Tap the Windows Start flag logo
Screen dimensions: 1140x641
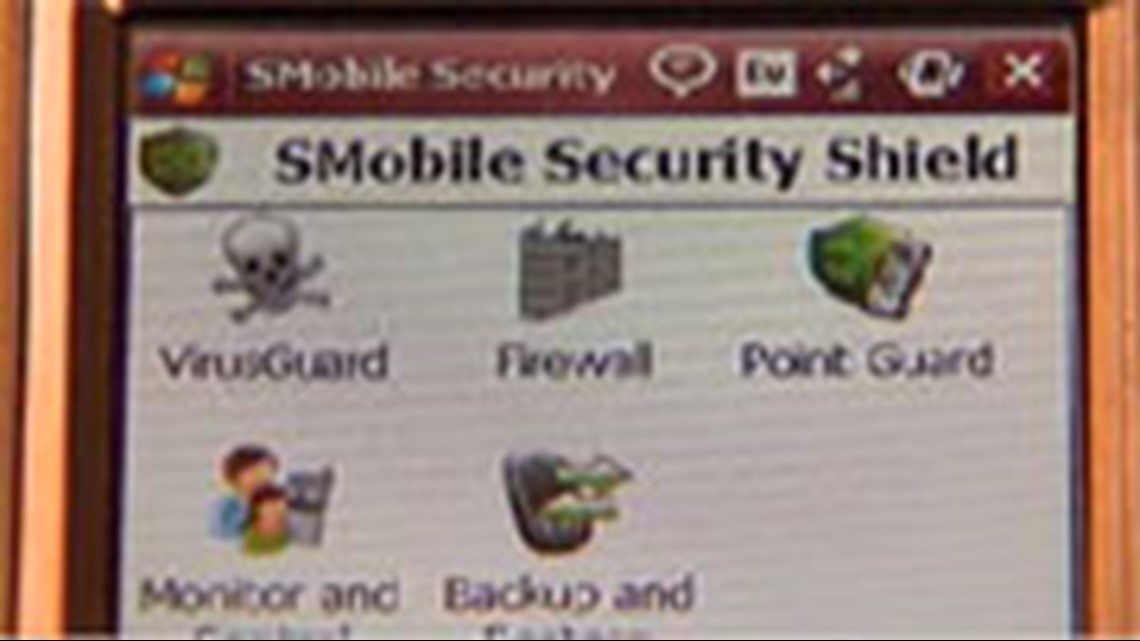pos(178,76)
